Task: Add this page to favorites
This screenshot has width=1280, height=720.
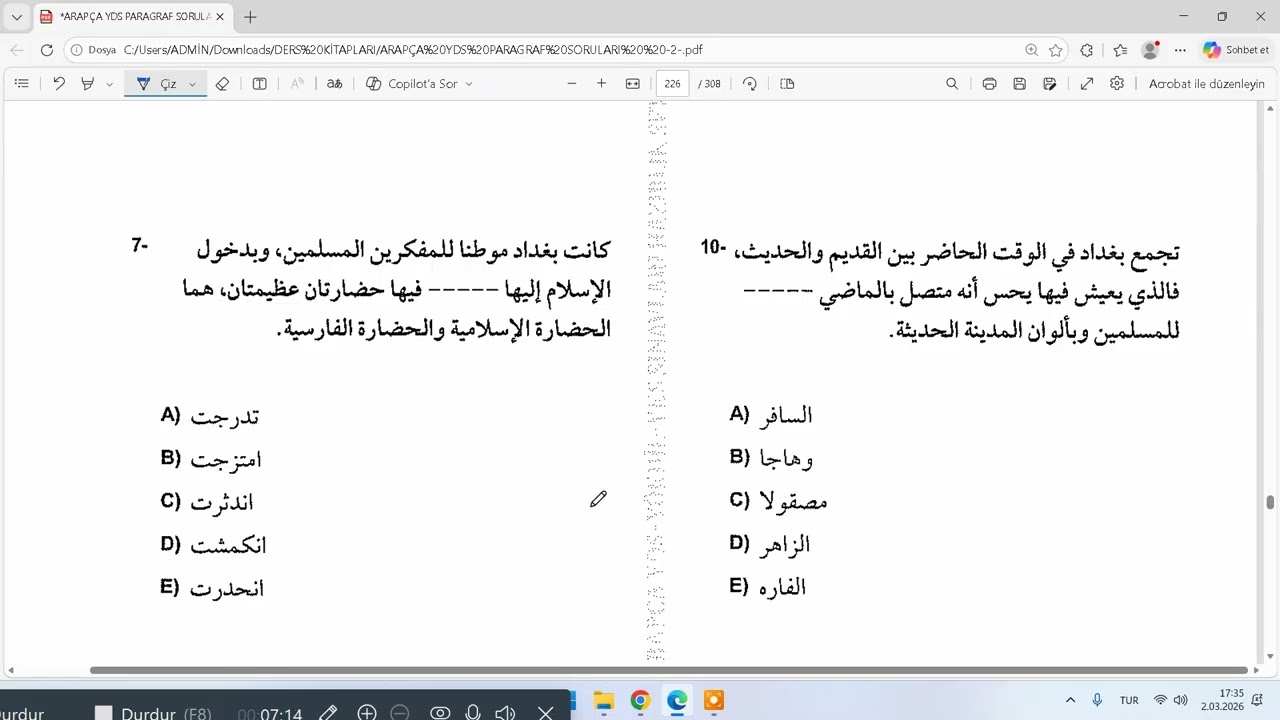Action: [x=1055, y=50]
